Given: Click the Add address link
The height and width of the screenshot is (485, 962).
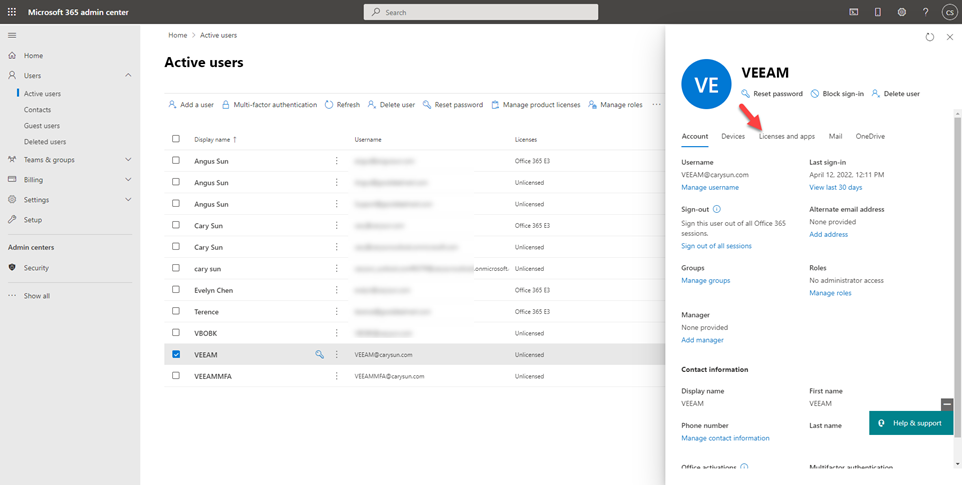Looking at the screenshot, I should click(828, 234).
